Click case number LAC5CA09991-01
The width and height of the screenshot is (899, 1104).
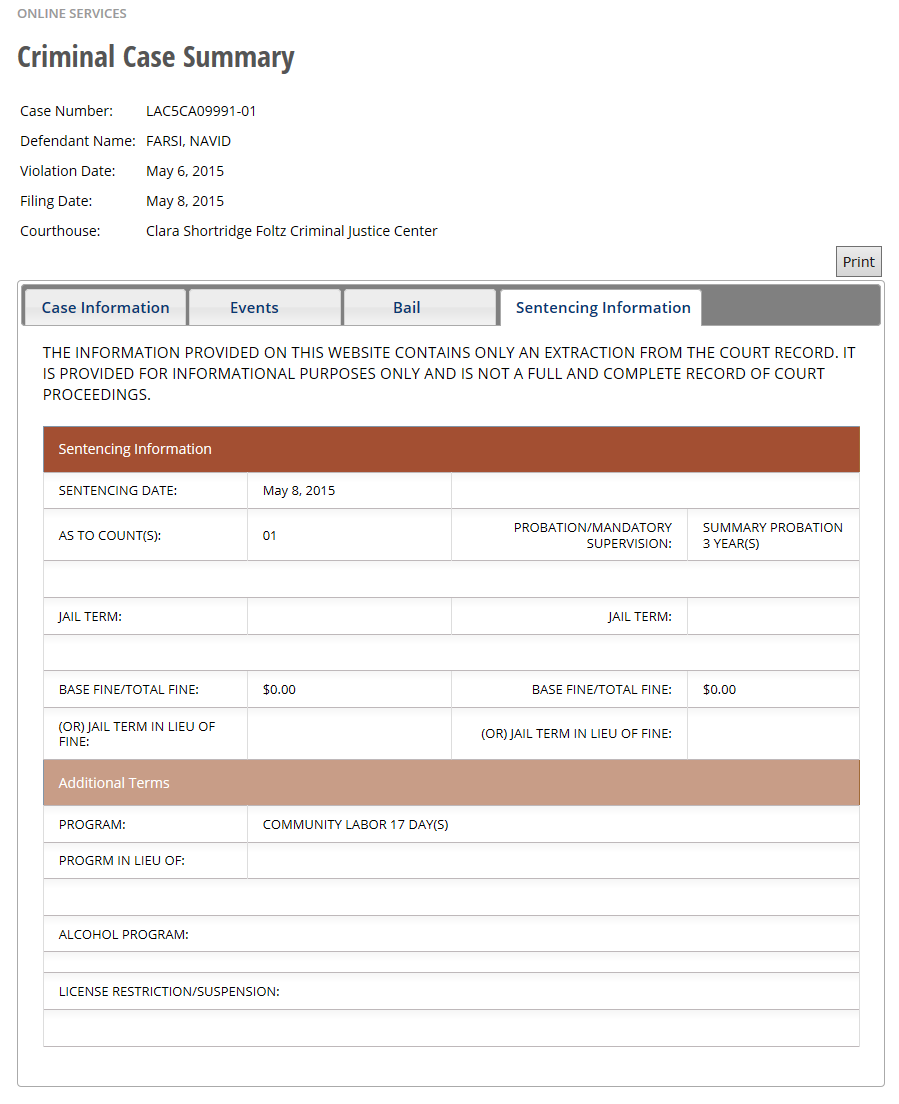[x=201, y=111]
